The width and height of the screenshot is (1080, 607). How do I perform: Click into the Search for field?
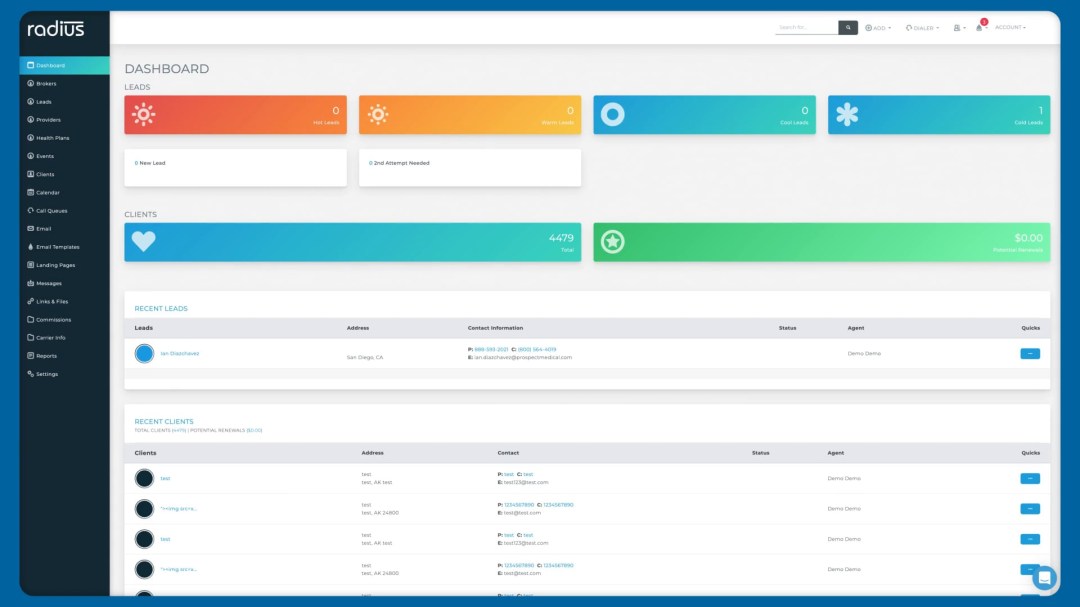pos(807,28)
